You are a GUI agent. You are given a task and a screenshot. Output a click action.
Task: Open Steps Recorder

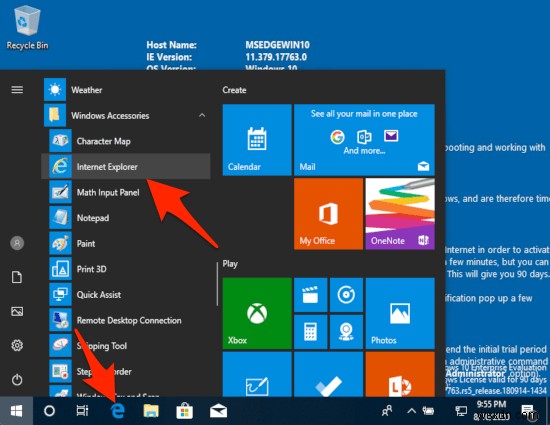(x=126, y=371)
